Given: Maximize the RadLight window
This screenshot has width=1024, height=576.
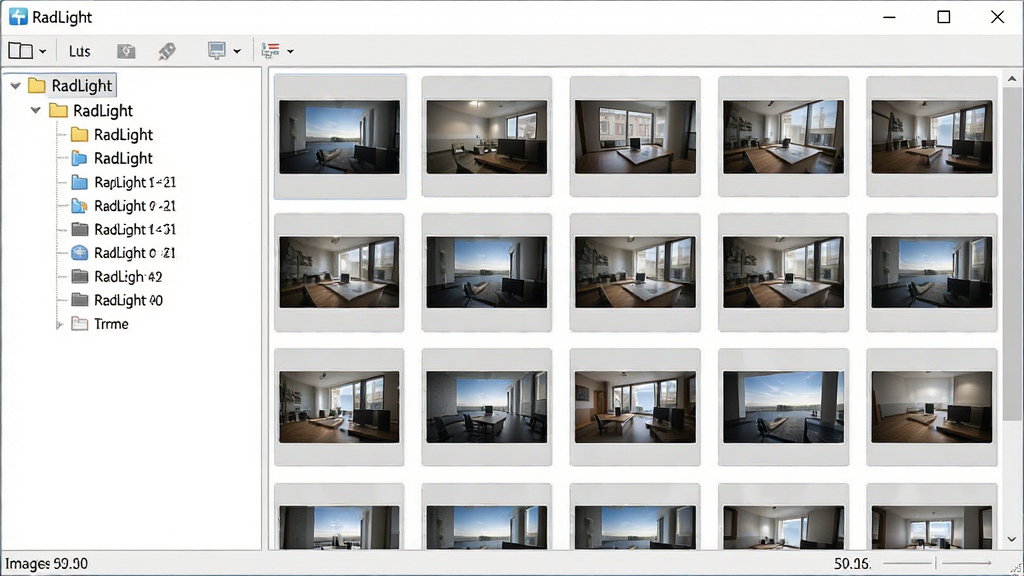Looking at the screenshot, I should click(944, 17).
